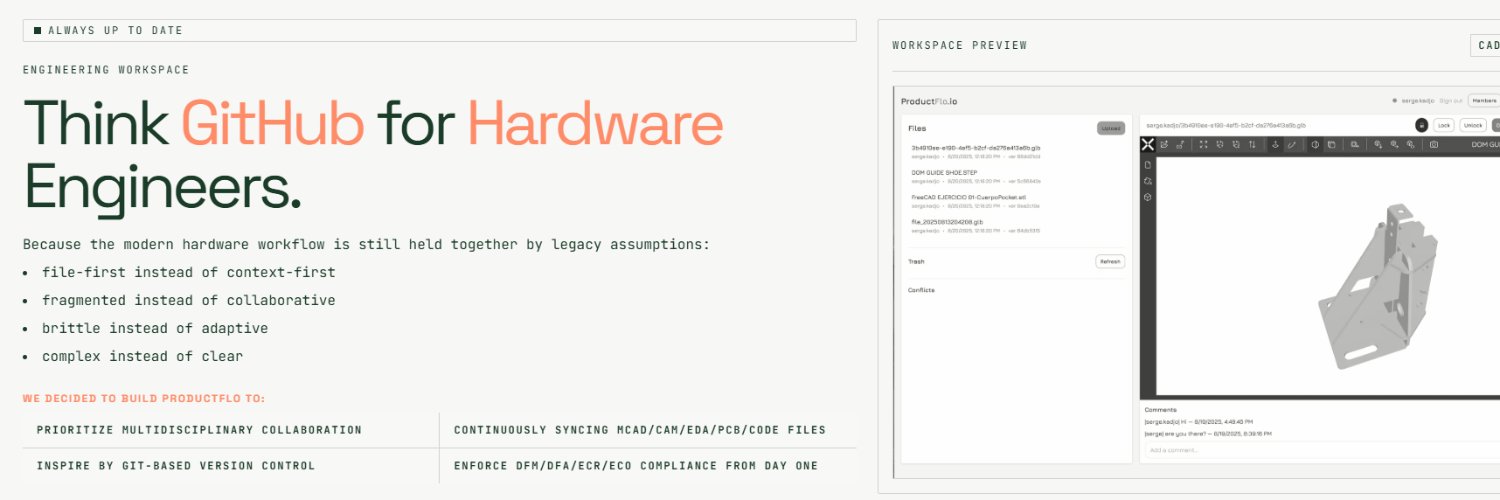
Task: Click the Upload button in Files panel
Action: point(1111,128)
